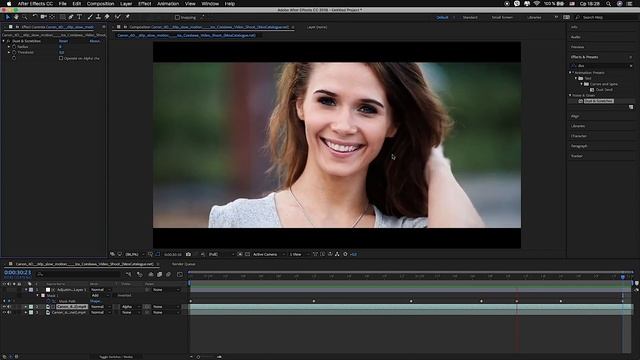Click the Wi-Fi status icon in menu bar
The width and height of the screenshot is (640, 360).
[537, 4]
